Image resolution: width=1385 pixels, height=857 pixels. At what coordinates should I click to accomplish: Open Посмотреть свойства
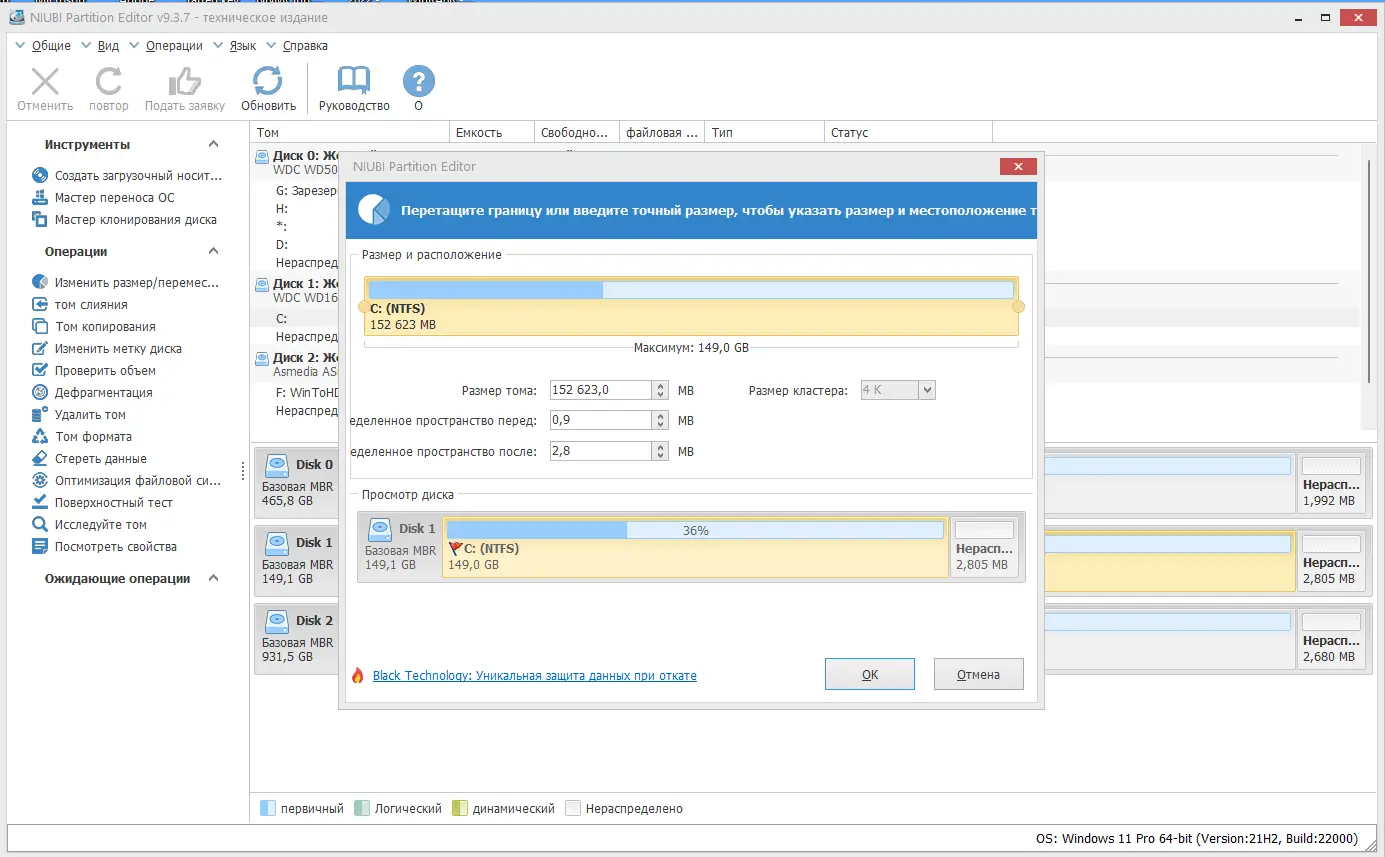[x=104, y=547]
